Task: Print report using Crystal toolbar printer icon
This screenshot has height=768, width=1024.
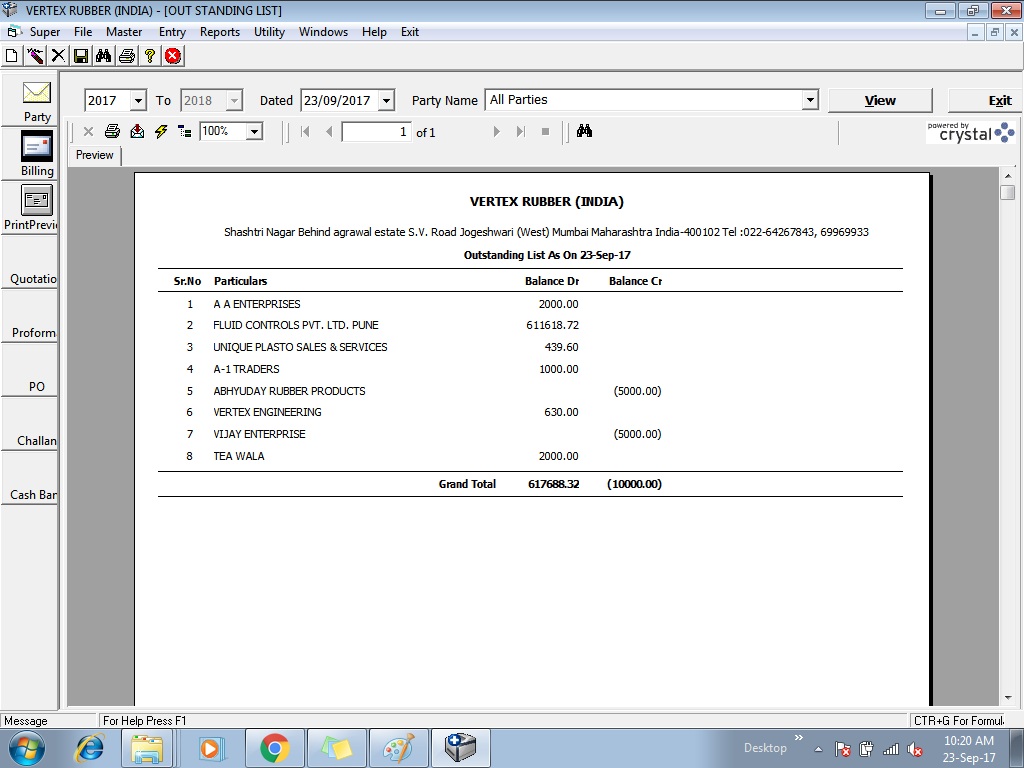Action: click(x=112, y=131)
